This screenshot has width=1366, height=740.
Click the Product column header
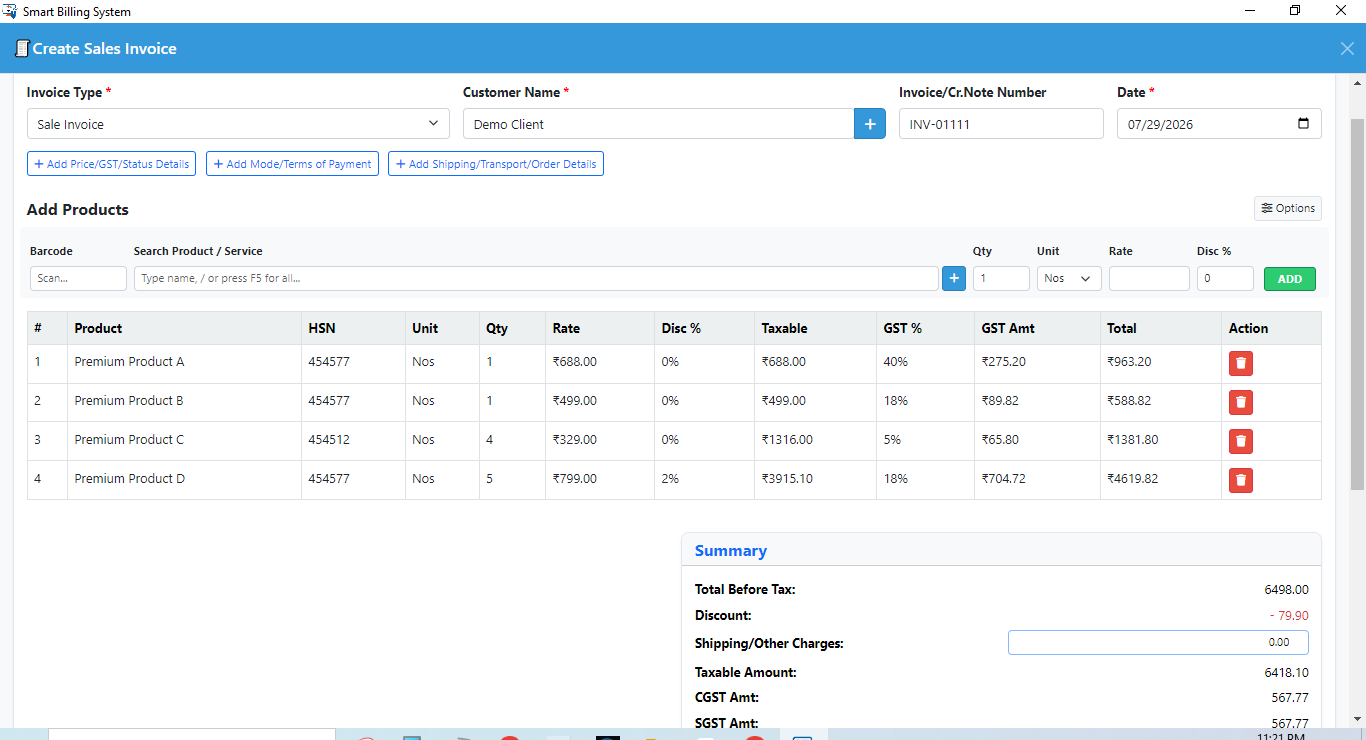[184, 328]
